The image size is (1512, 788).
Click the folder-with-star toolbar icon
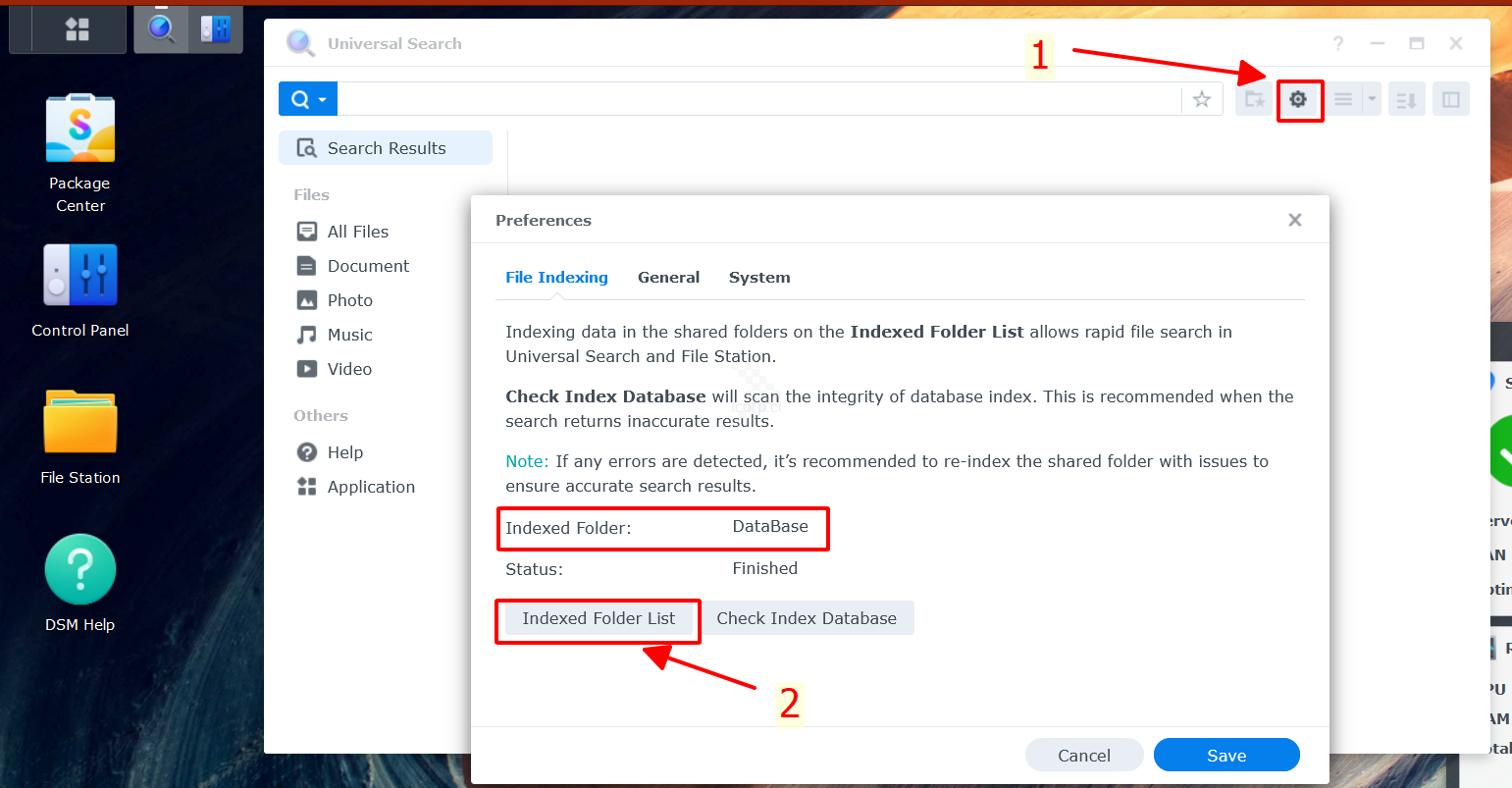click(x=1254, y=98)
